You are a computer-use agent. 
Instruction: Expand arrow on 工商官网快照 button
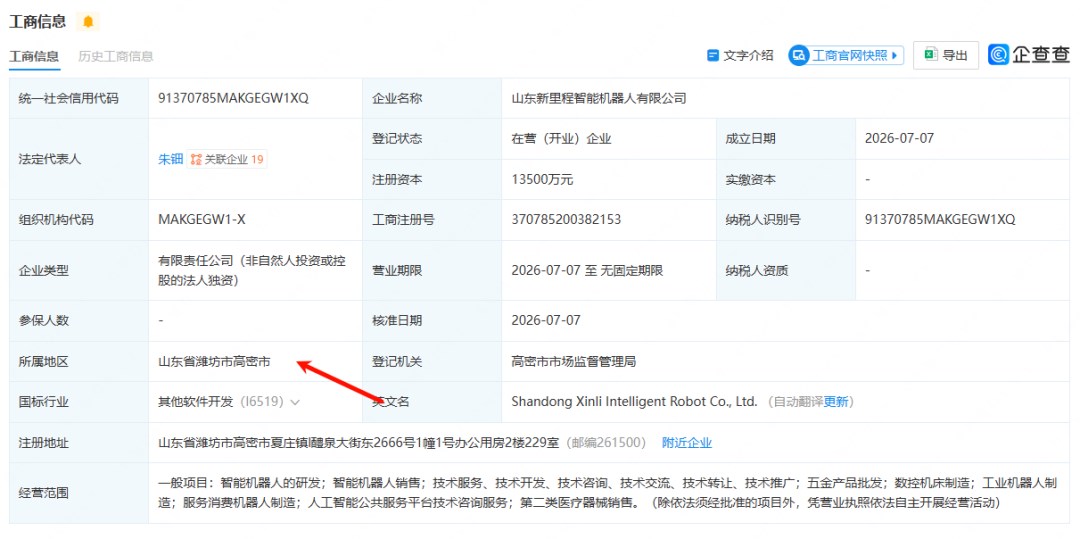point(895,56)
